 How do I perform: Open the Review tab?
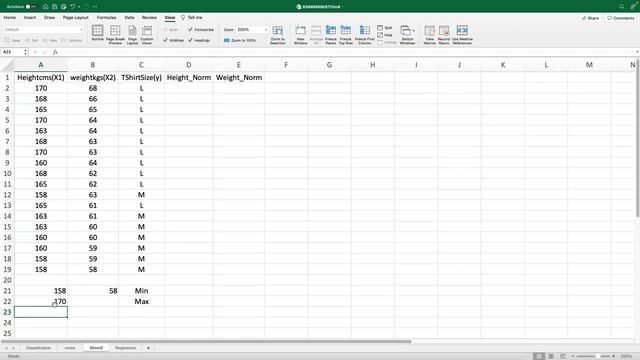click(x=149, y=18)
